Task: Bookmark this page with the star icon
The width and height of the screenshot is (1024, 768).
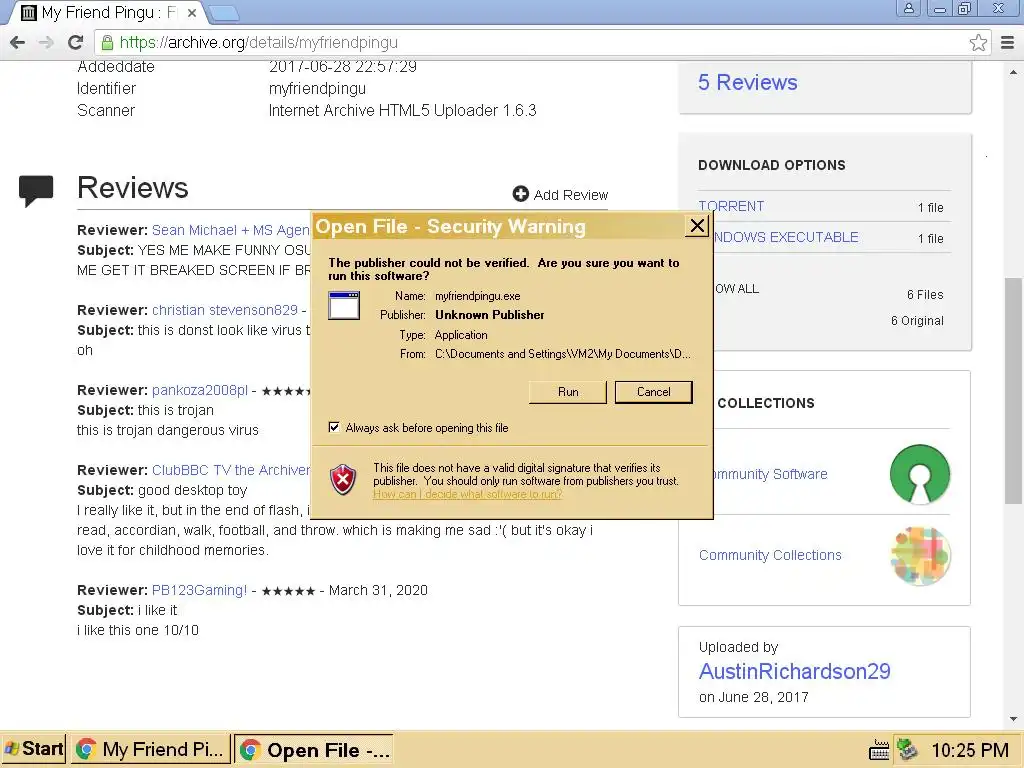Action: [x=978, y=43]
